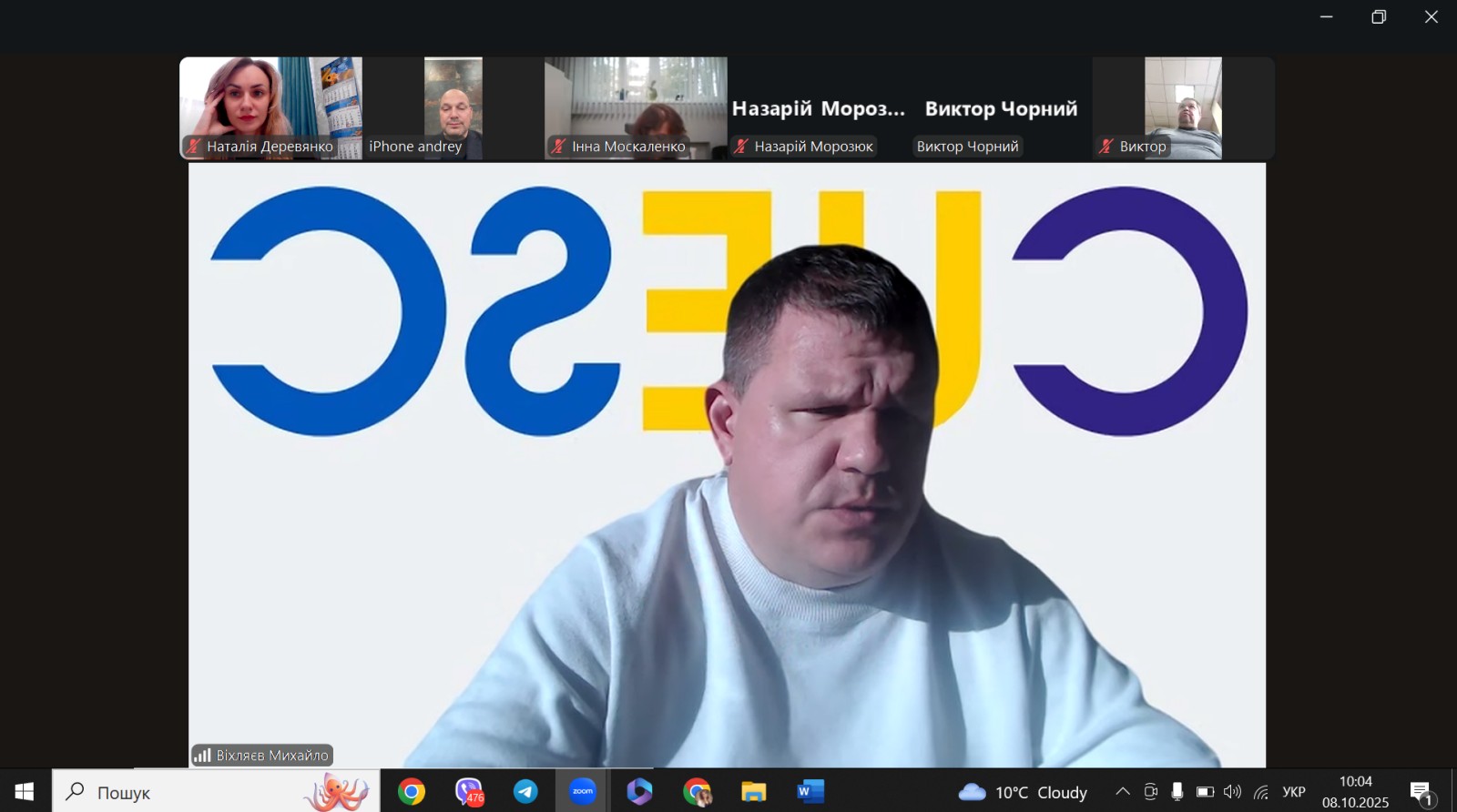Click the first Google Chrome taskbar icon

click(412, 791)
